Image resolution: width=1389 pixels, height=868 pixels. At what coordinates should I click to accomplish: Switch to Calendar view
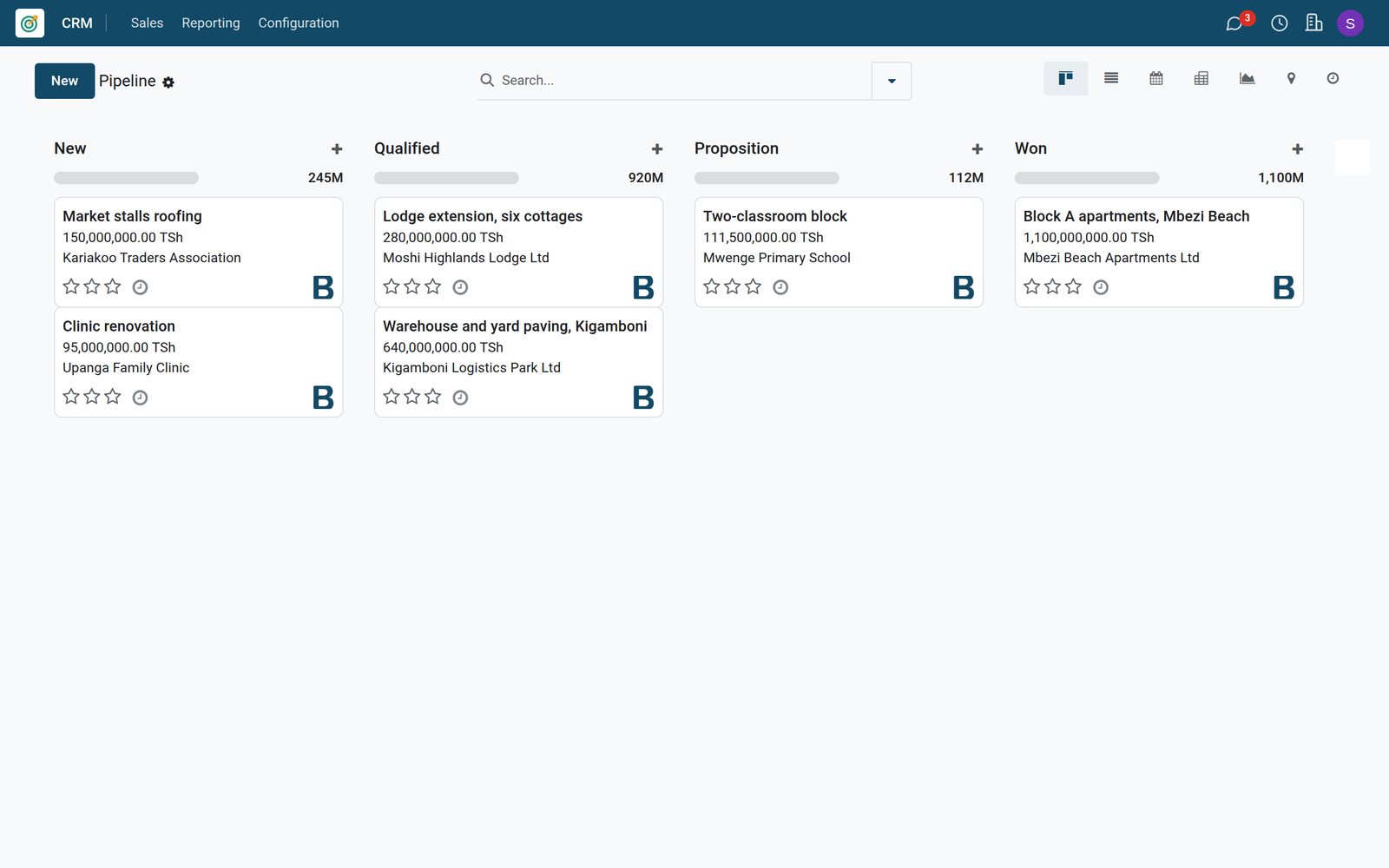(x=1156, y=78)
